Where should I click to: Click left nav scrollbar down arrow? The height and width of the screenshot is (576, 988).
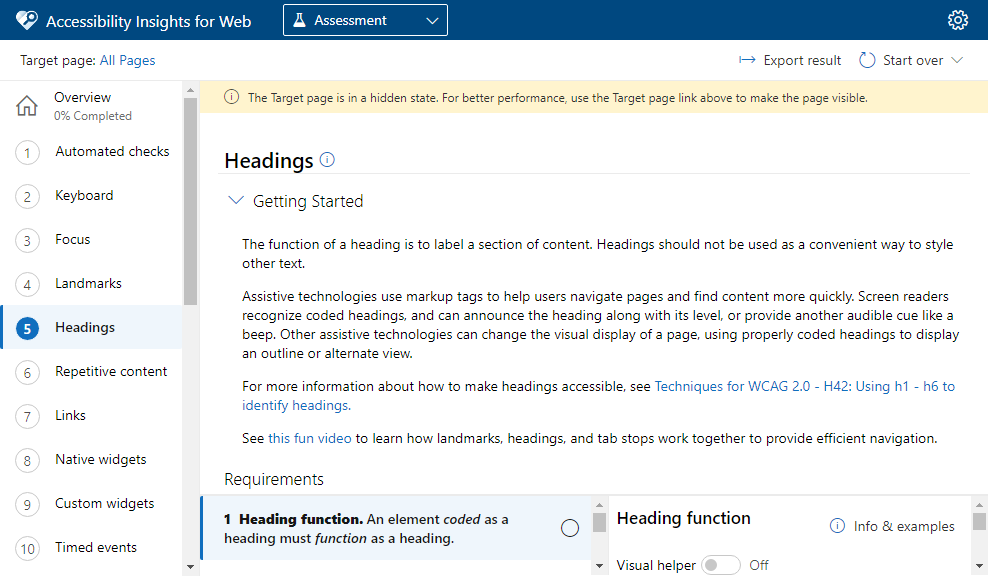pos(190,568)
